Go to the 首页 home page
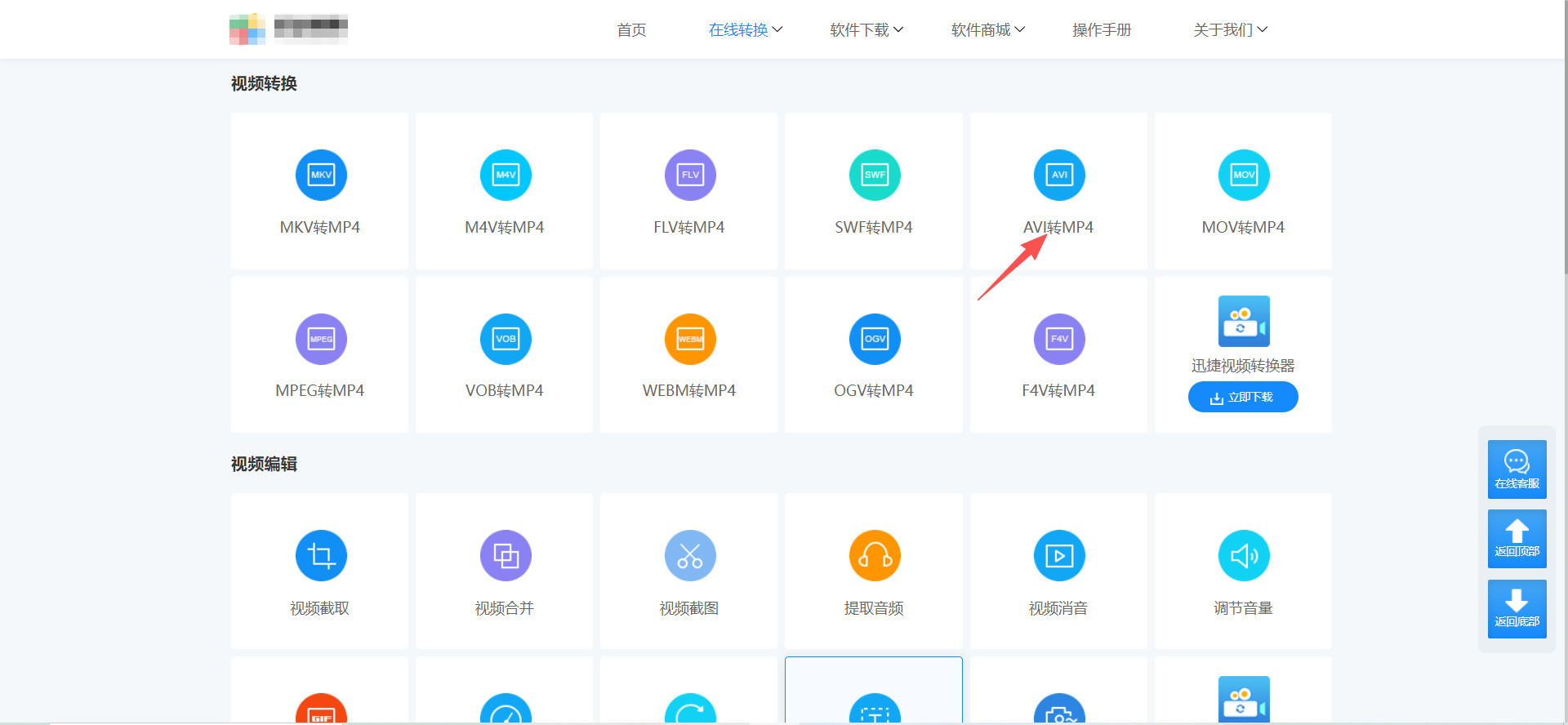Viewport: 1568px width, 725px height. [x=631, y=30]
